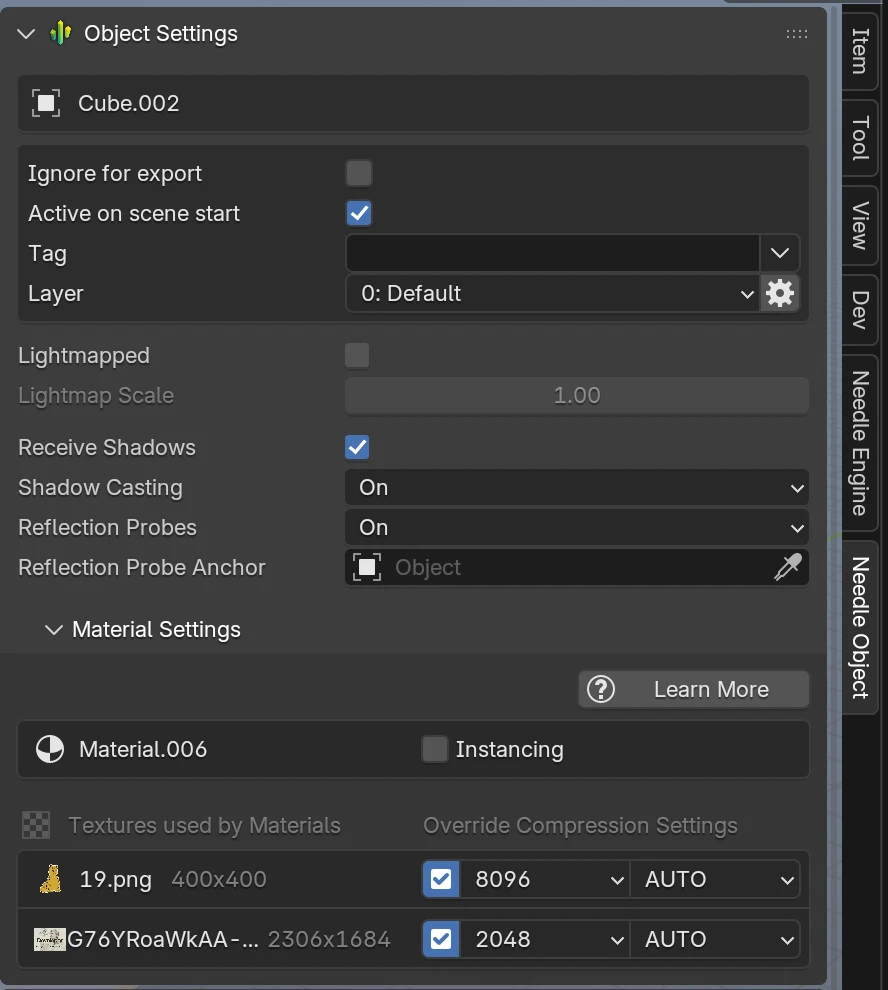Image resolution: width=888 pixels, height=990 pixels.
Task: Disable Active on scene start
Action: (357, 213)
